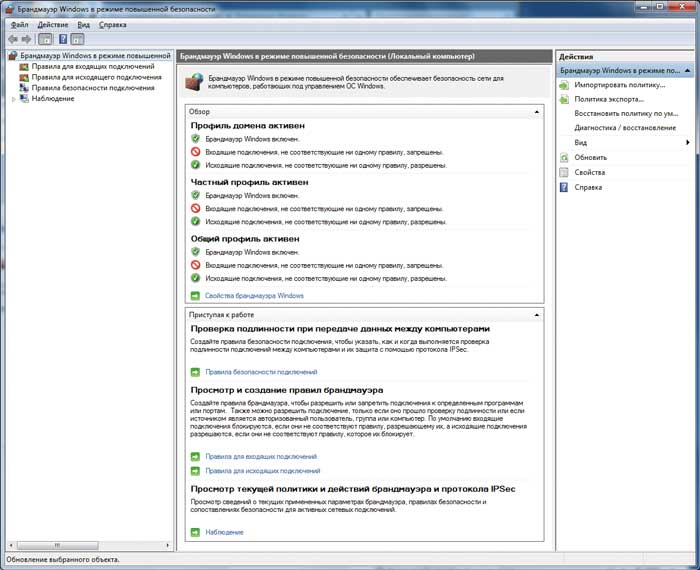Open the Файл menu
700x570 pixels.
click(x=19, y=23)
